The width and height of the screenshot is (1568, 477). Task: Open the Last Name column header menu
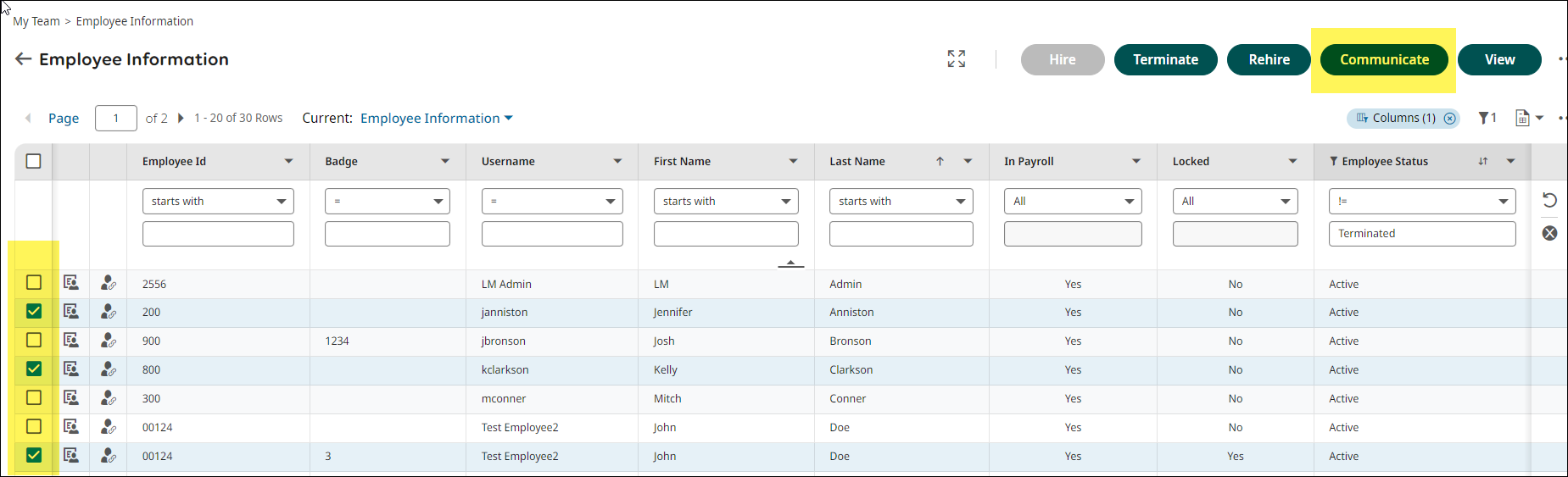tap(968, 161)
